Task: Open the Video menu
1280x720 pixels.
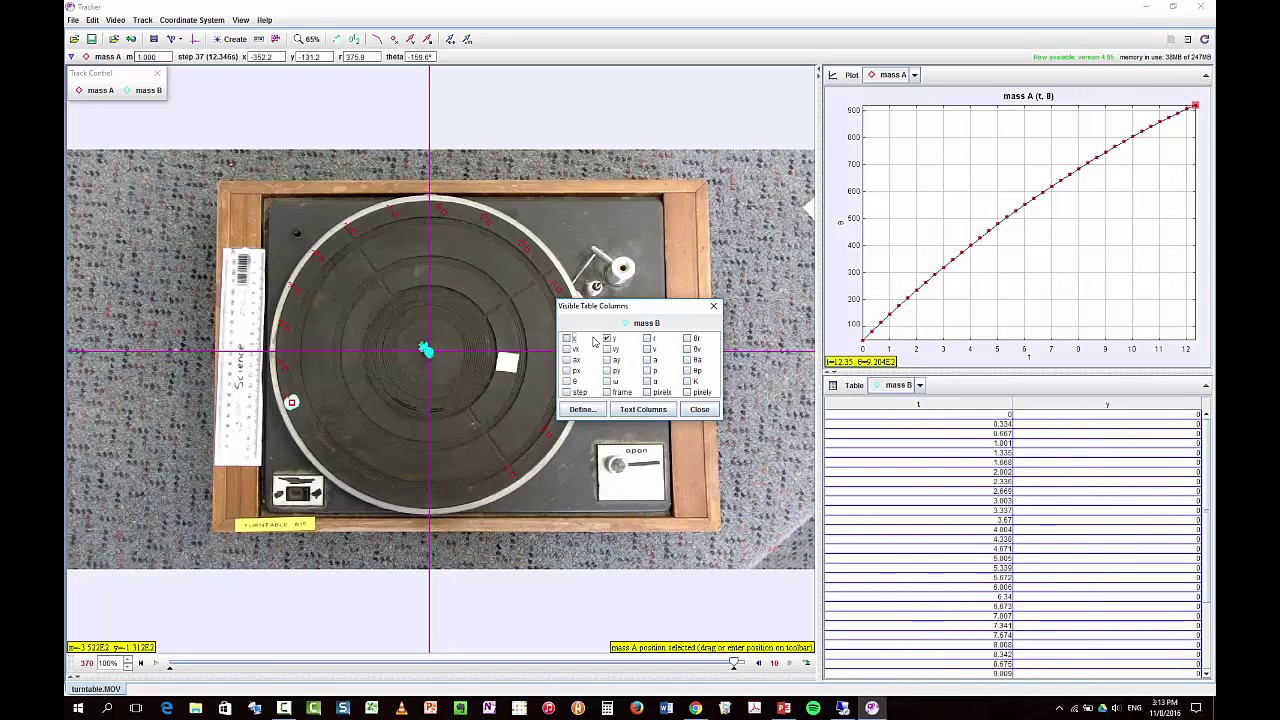Action: pos(115,20)
